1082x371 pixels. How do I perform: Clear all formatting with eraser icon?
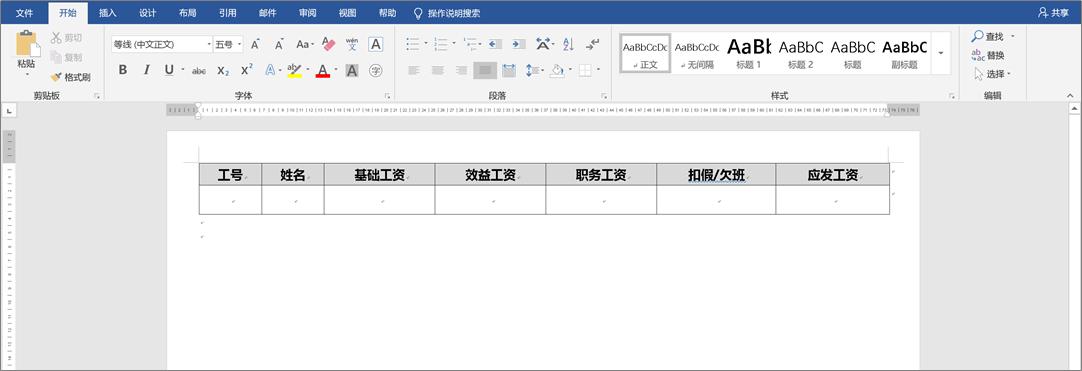(328, 44)
